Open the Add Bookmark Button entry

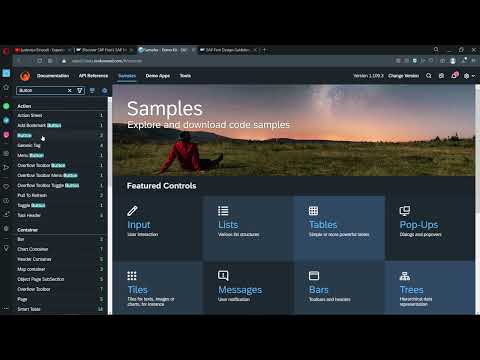click(x=60, y=125)
